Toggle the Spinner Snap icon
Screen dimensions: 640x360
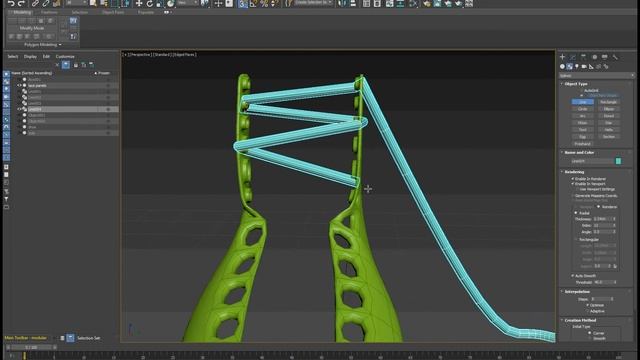[x=275, y=4]
